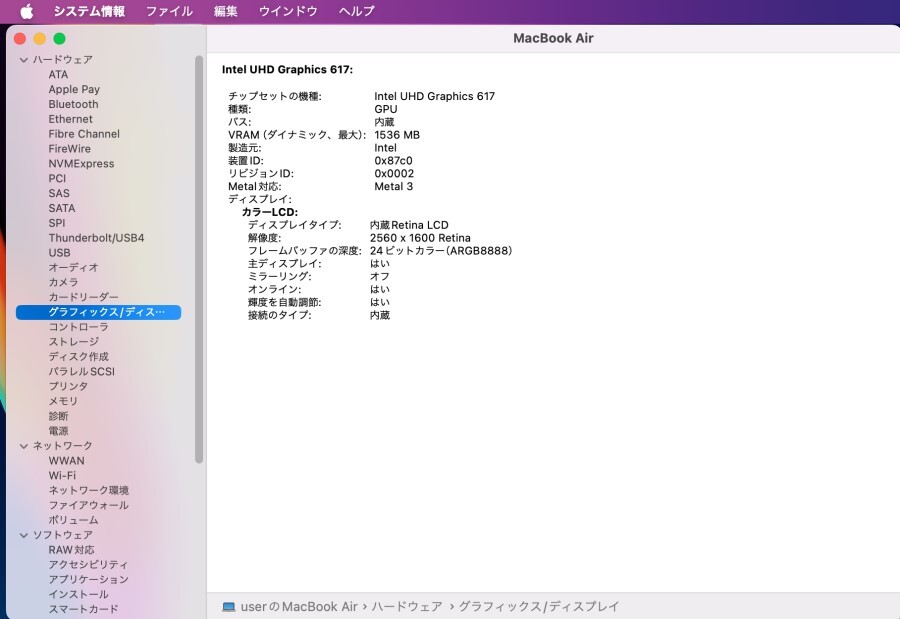Select パラレルSCSI in sidebar
Image resolution: width=900 pixels, height=619 pixels.
pos(82,372)
